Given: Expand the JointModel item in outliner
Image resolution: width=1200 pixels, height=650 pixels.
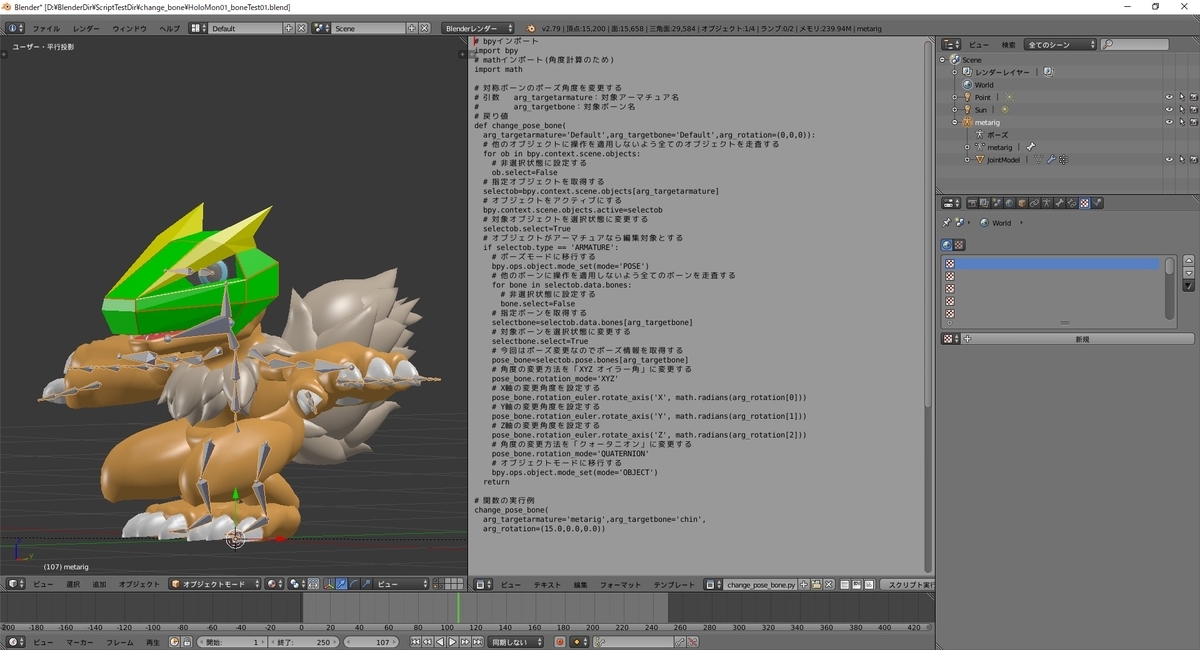Looking at the screenshot, I should (x=967, y=159).
